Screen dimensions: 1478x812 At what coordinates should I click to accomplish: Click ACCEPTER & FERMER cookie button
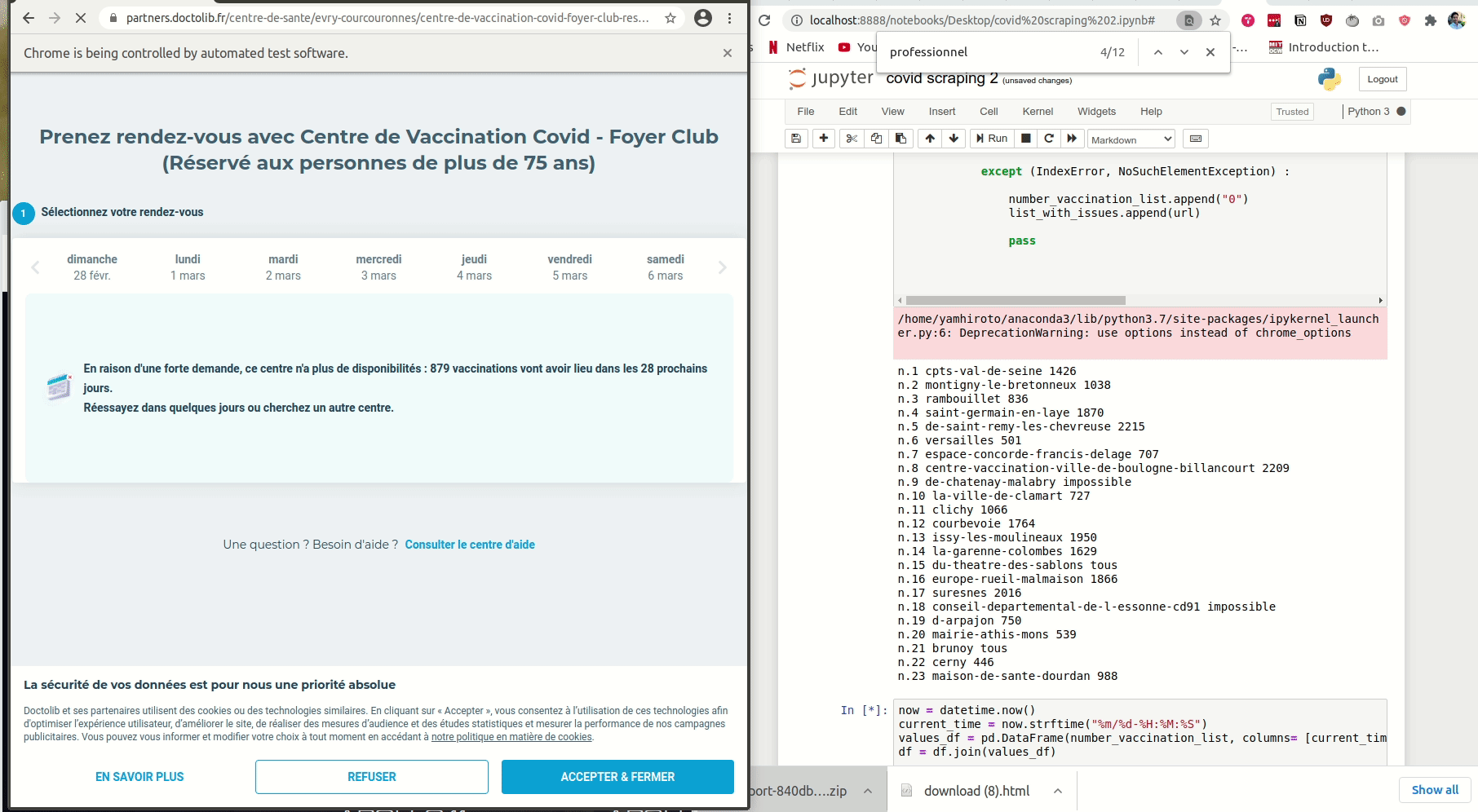[617, 777]
